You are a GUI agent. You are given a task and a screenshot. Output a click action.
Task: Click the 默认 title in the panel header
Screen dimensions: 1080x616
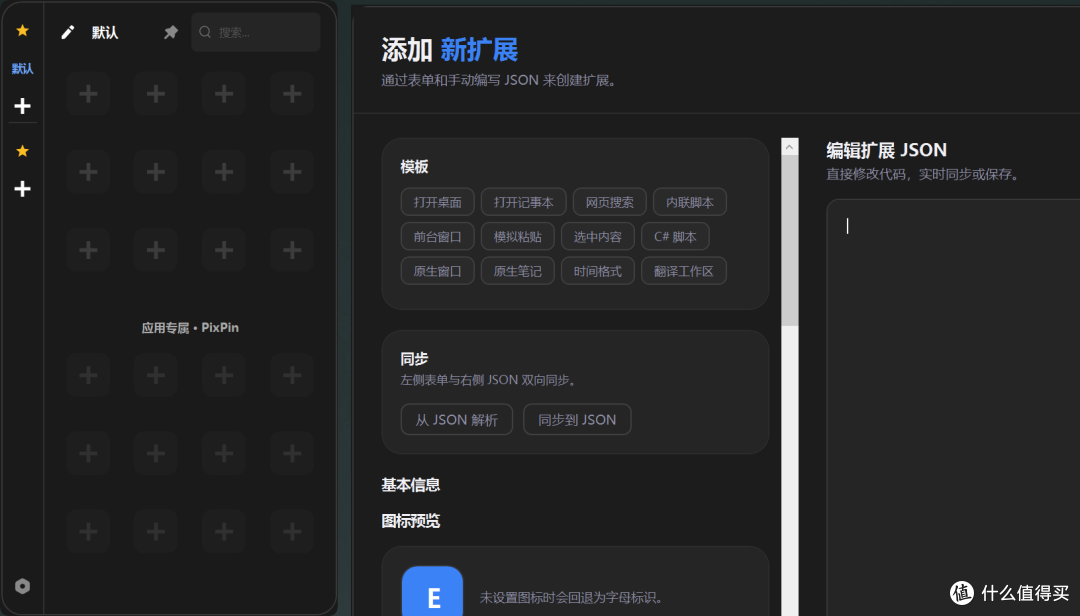coord(105,32)
